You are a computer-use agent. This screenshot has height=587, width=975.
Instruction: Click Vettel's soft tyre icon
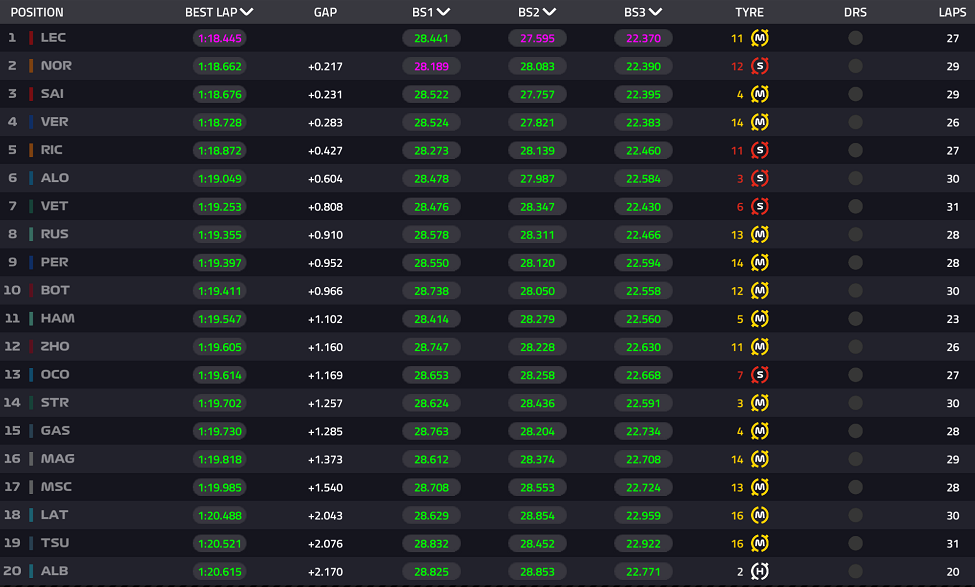[x=759, y=206]
